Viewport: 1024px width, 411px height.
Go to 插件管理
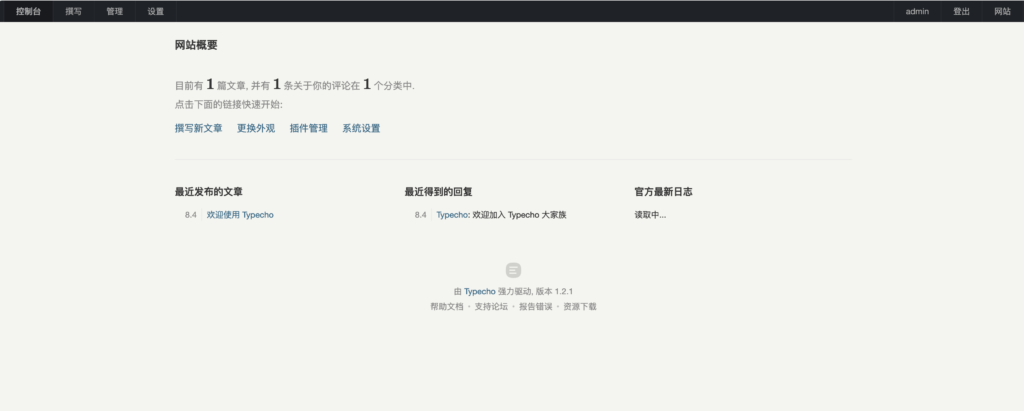(309, 128)
